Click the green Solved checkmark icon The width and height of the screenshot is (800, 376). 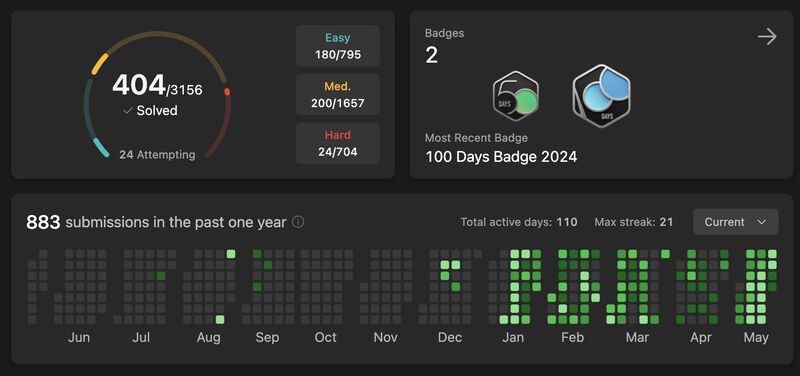coord(128,110)
